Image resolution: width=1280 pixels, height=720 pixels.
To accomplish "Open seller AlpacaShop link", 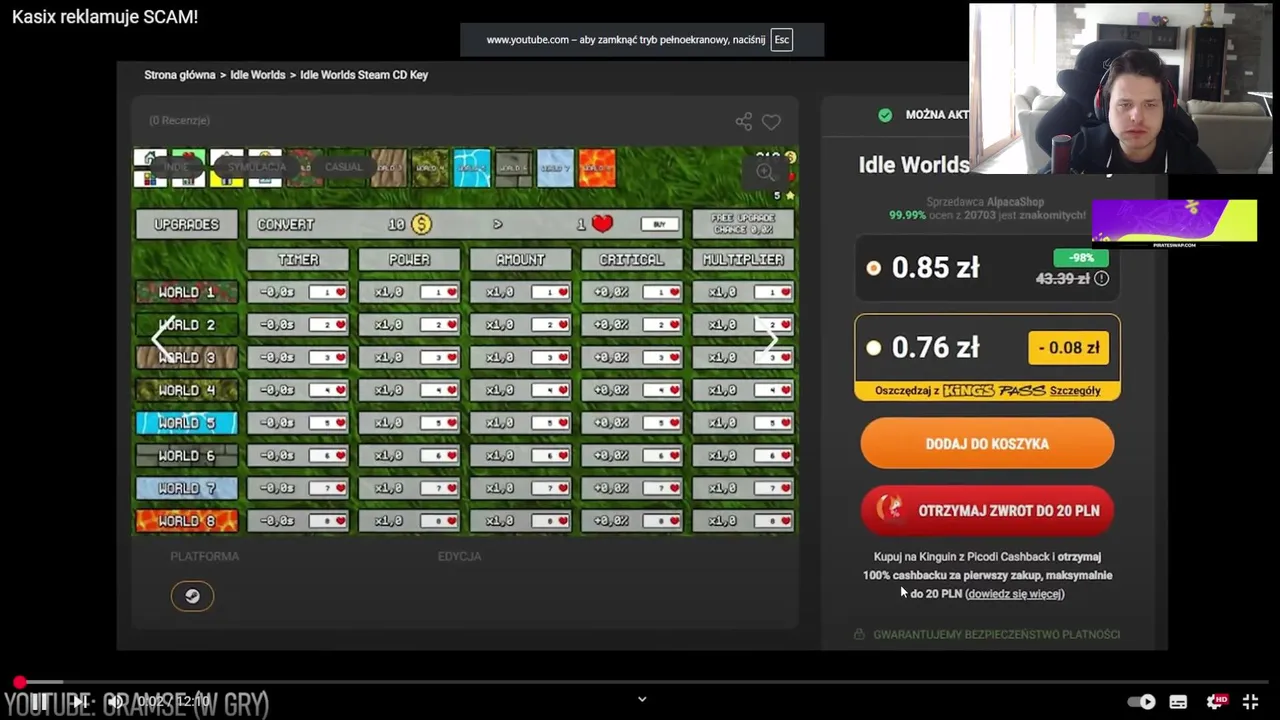I will 1016,202.
